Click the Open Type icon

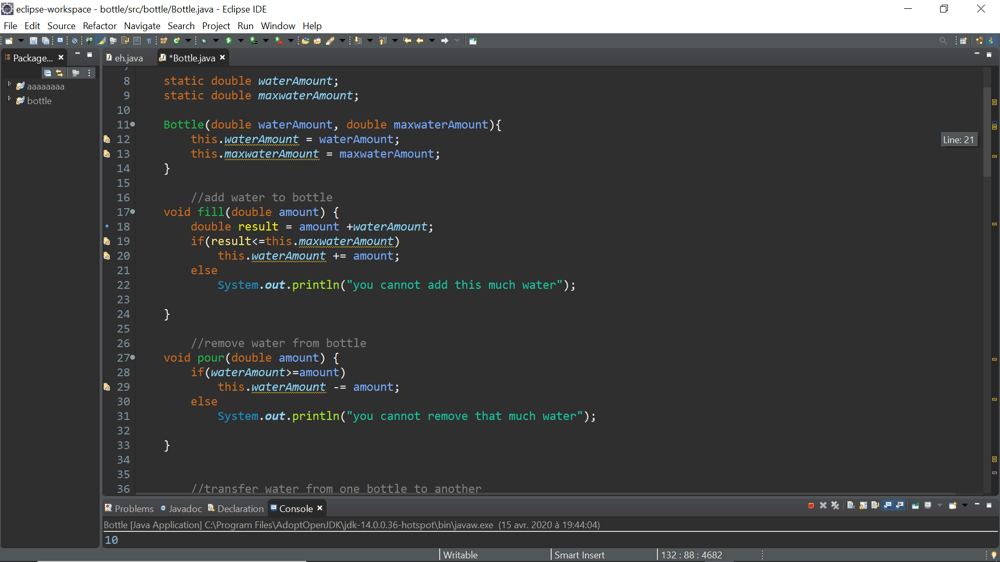pyautogui.click(x=305, y=41)
